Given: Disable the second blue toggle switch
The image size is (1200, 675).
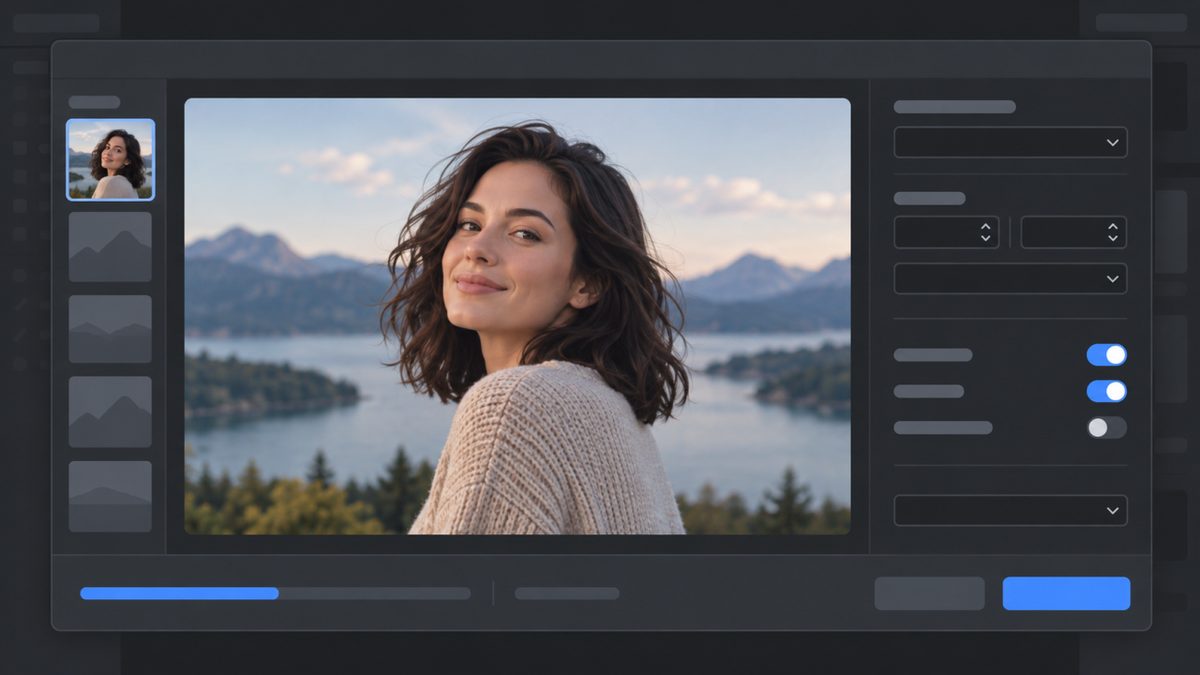Looking at the screenshot, I should tap(1107, 391).
